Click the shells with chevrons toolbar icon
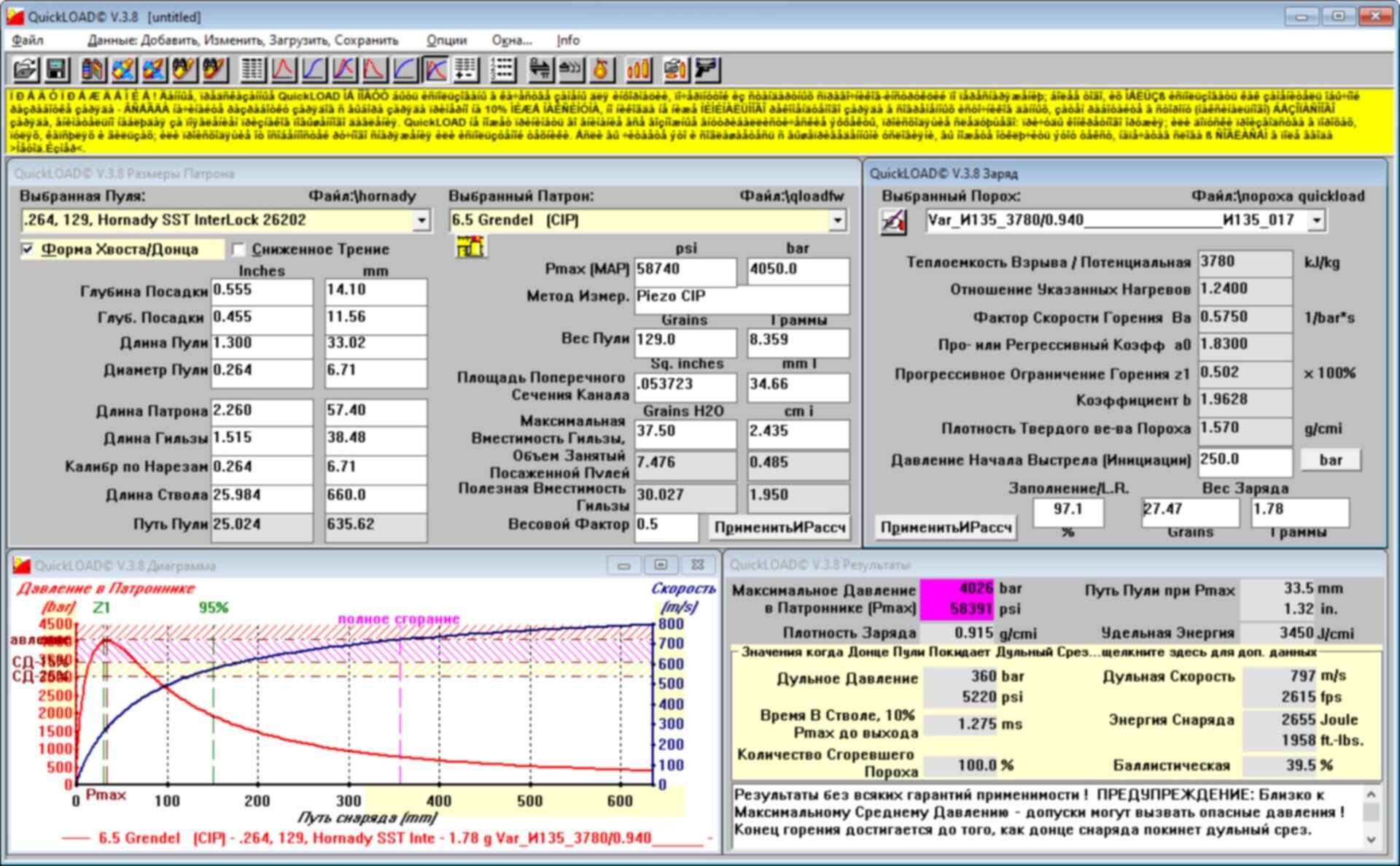 click(571, 69)
